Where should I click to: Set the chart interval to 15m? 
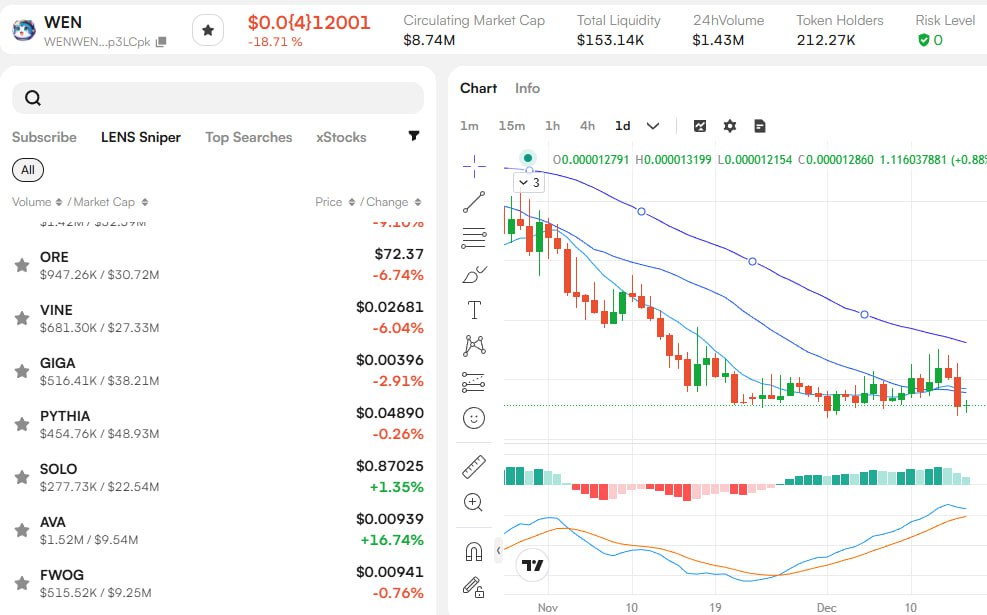[512, 126]
